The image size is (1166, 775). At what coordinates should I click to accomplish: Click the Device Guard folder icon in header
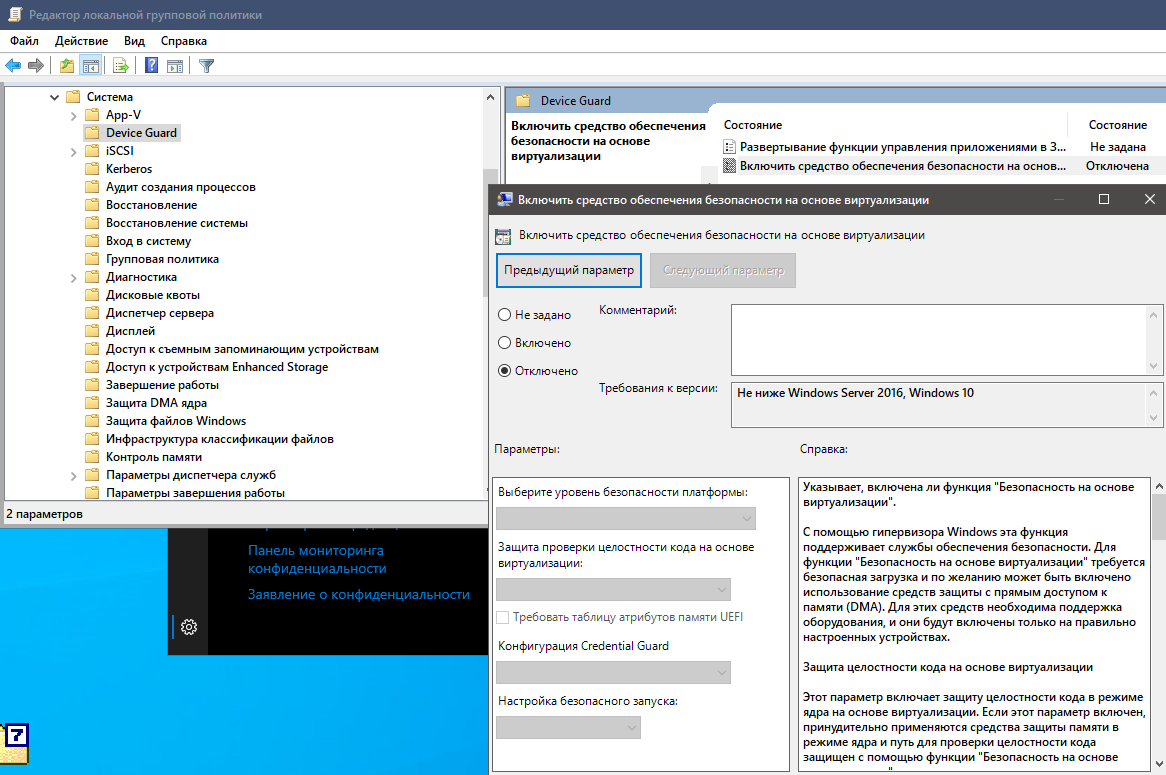pyautogui.click(x=524, y=100)
